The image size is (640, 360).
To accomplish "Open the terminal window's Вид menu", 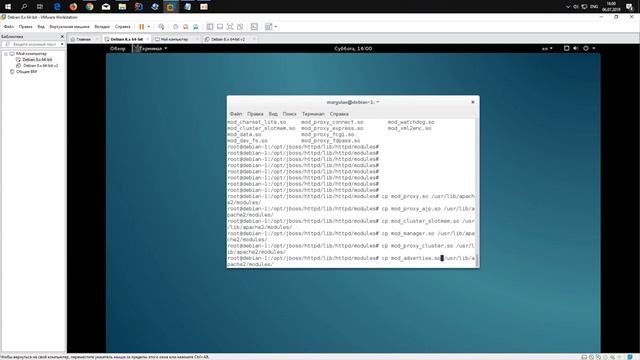I will point(273,114).
